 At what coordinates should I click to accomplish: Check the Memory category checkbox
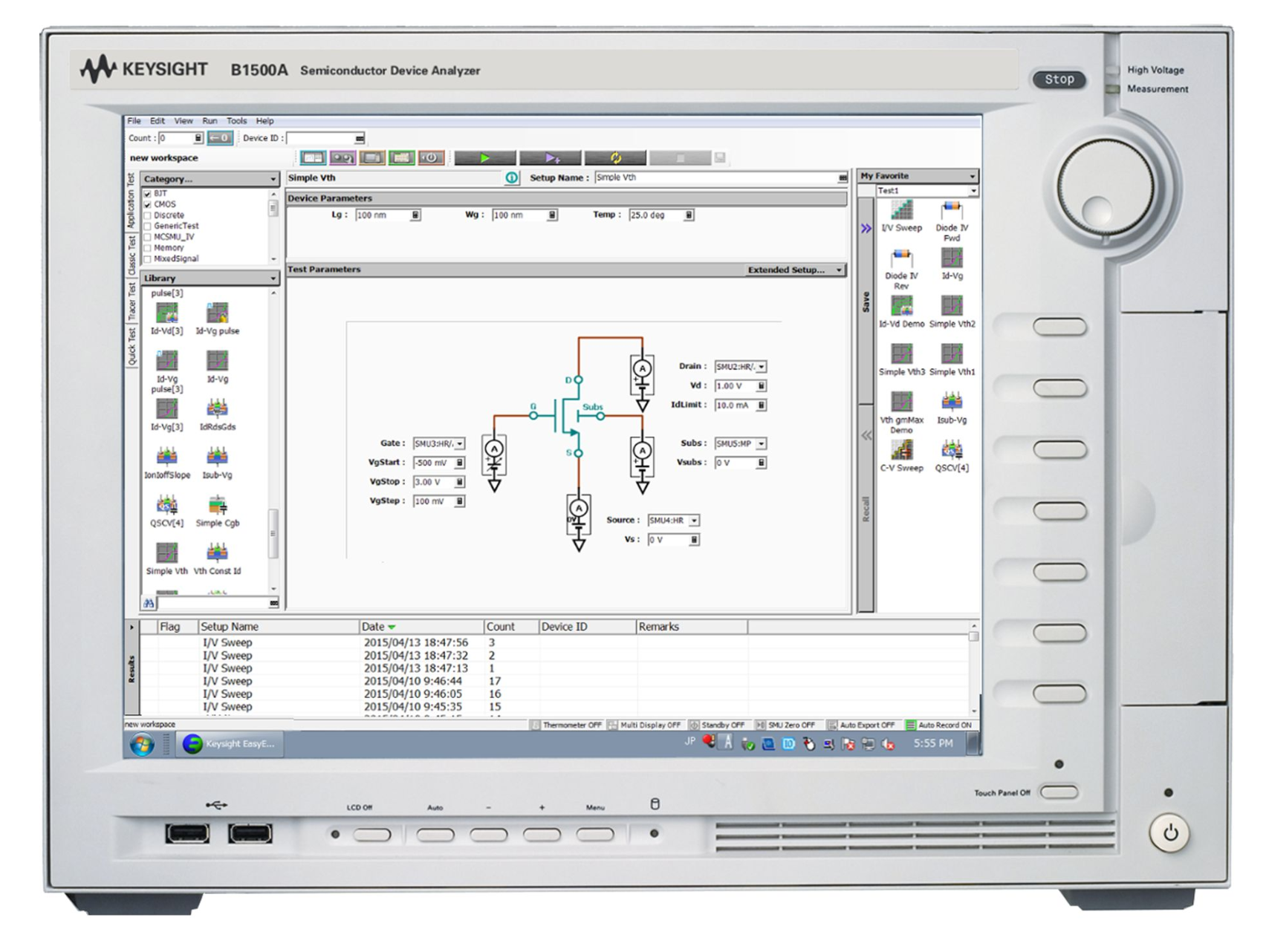(147, 248)
